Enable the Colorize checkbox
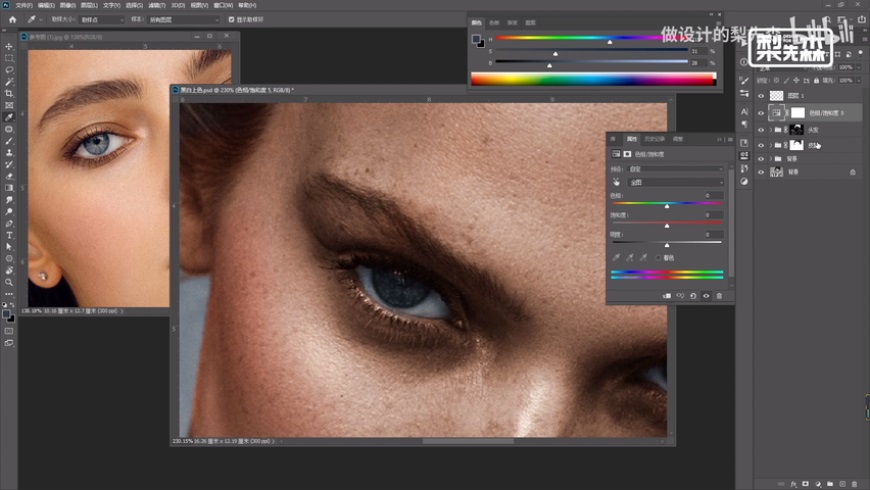 point(657,258)
